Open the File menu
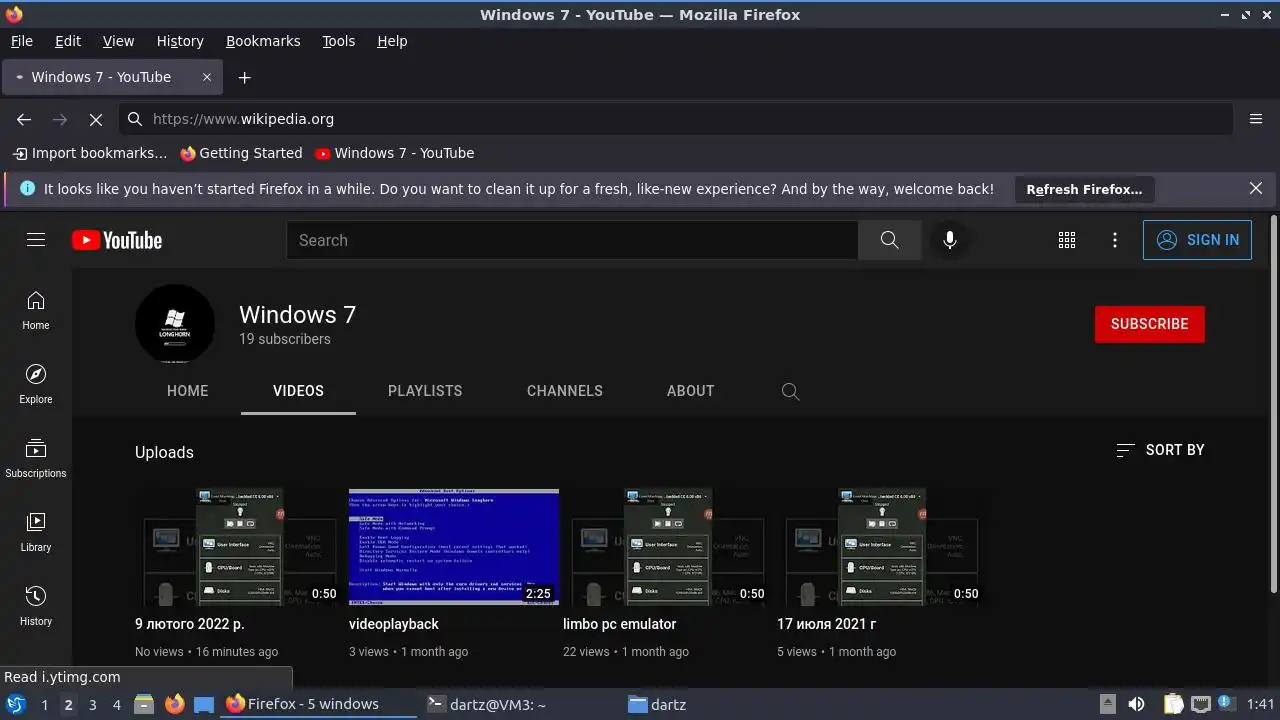Screen dimensions: 1280x720 [22, 41]
